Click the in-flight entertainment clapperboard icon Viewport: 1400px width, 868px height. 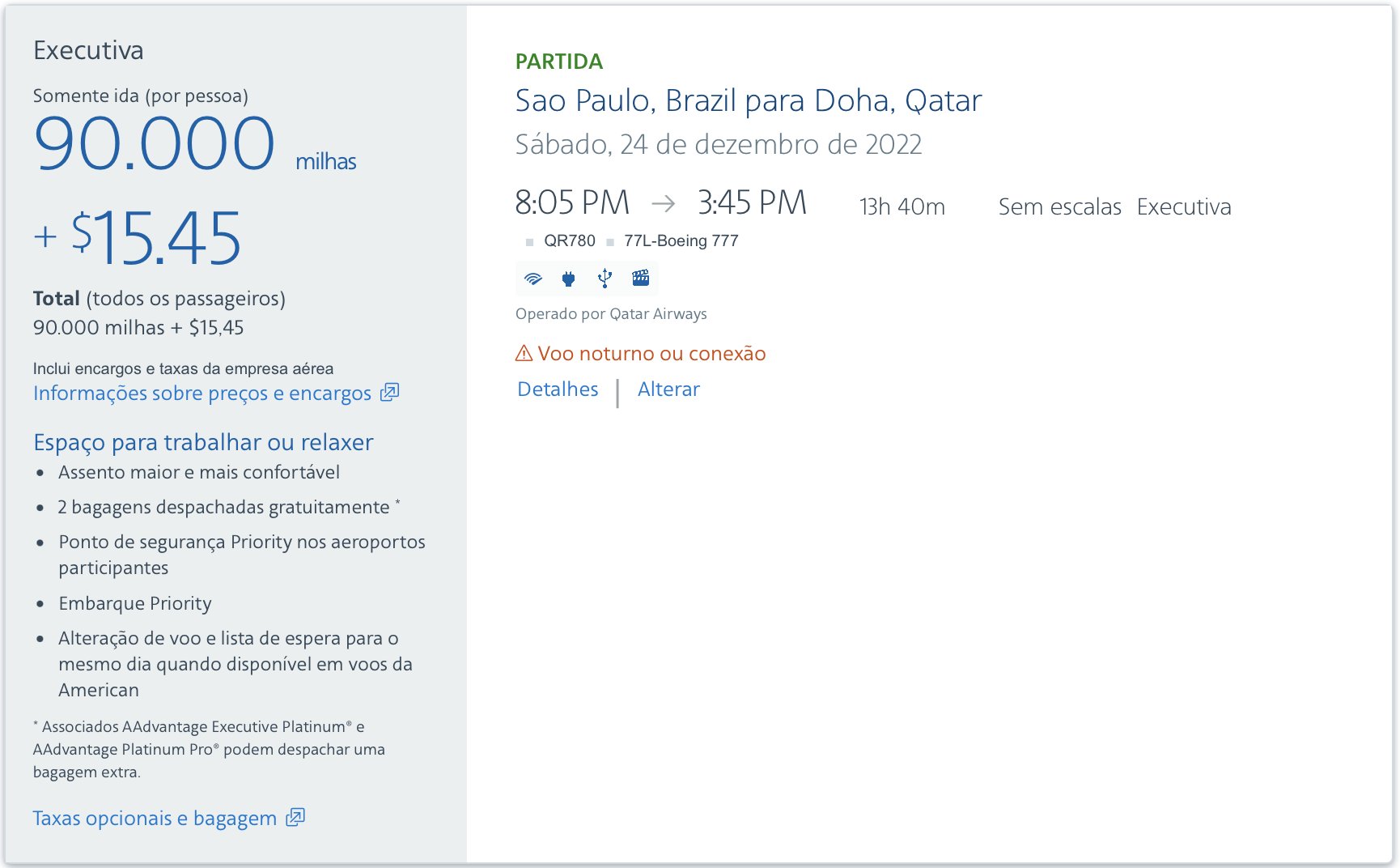click(x=641, y=278)
